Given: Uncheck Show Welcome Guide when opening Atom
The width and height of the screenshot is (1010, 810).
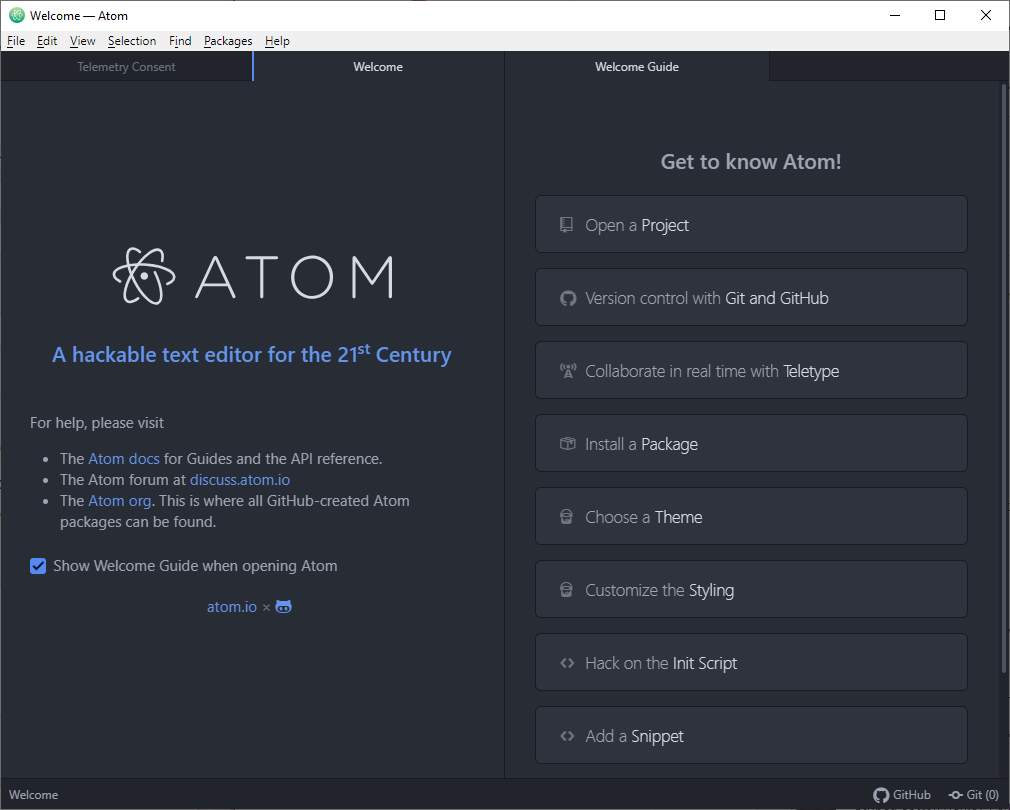Looking at the screenshot, I should coord(37,565).
